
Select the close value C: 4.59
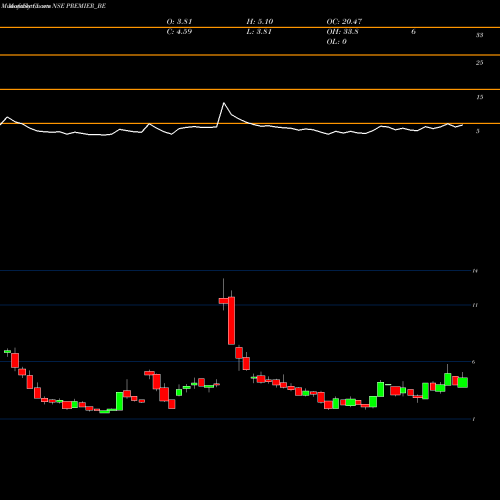click(179, 32)
